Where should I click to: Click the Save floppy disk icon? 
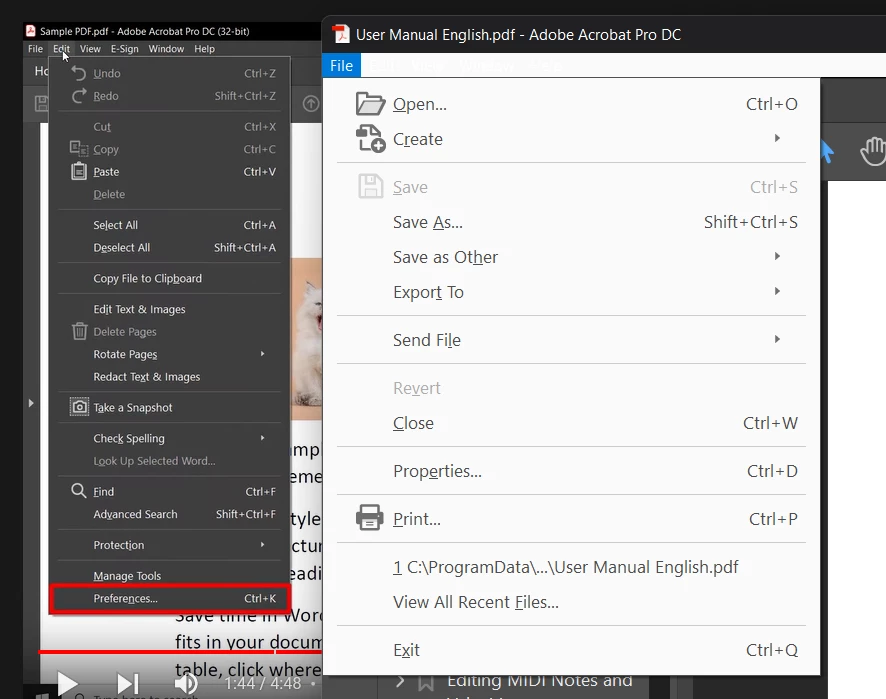(x=371, y=186)
